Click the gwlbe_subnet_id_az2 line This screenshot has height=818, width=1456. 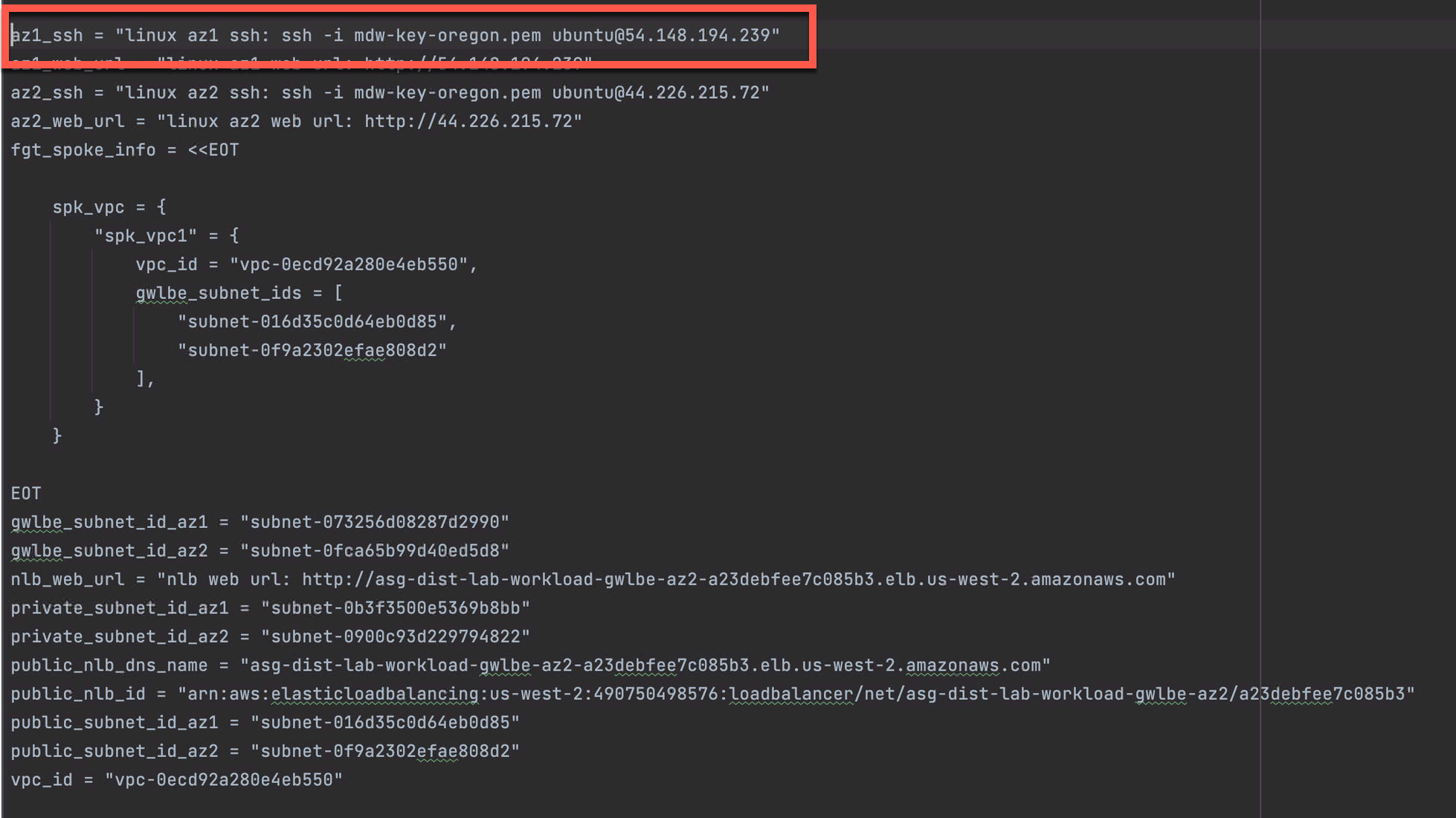pos(260,550)
